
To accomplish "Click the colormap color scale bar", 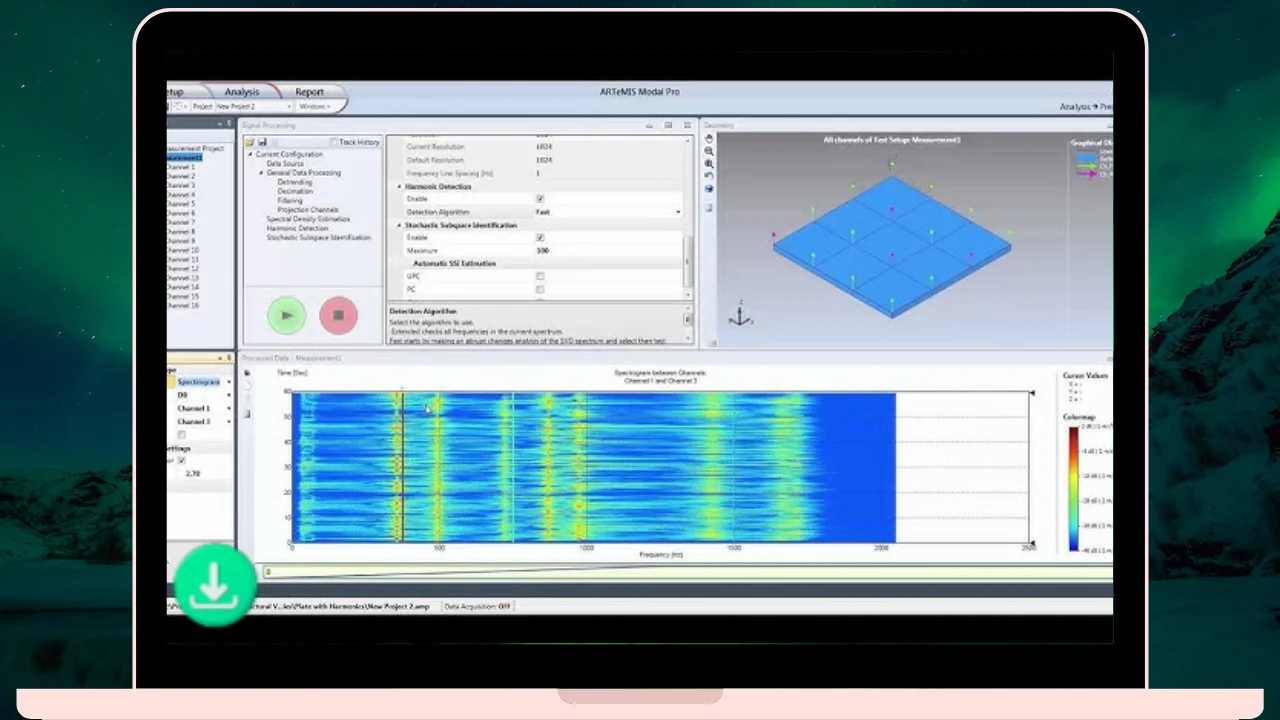I will 1073,489.
